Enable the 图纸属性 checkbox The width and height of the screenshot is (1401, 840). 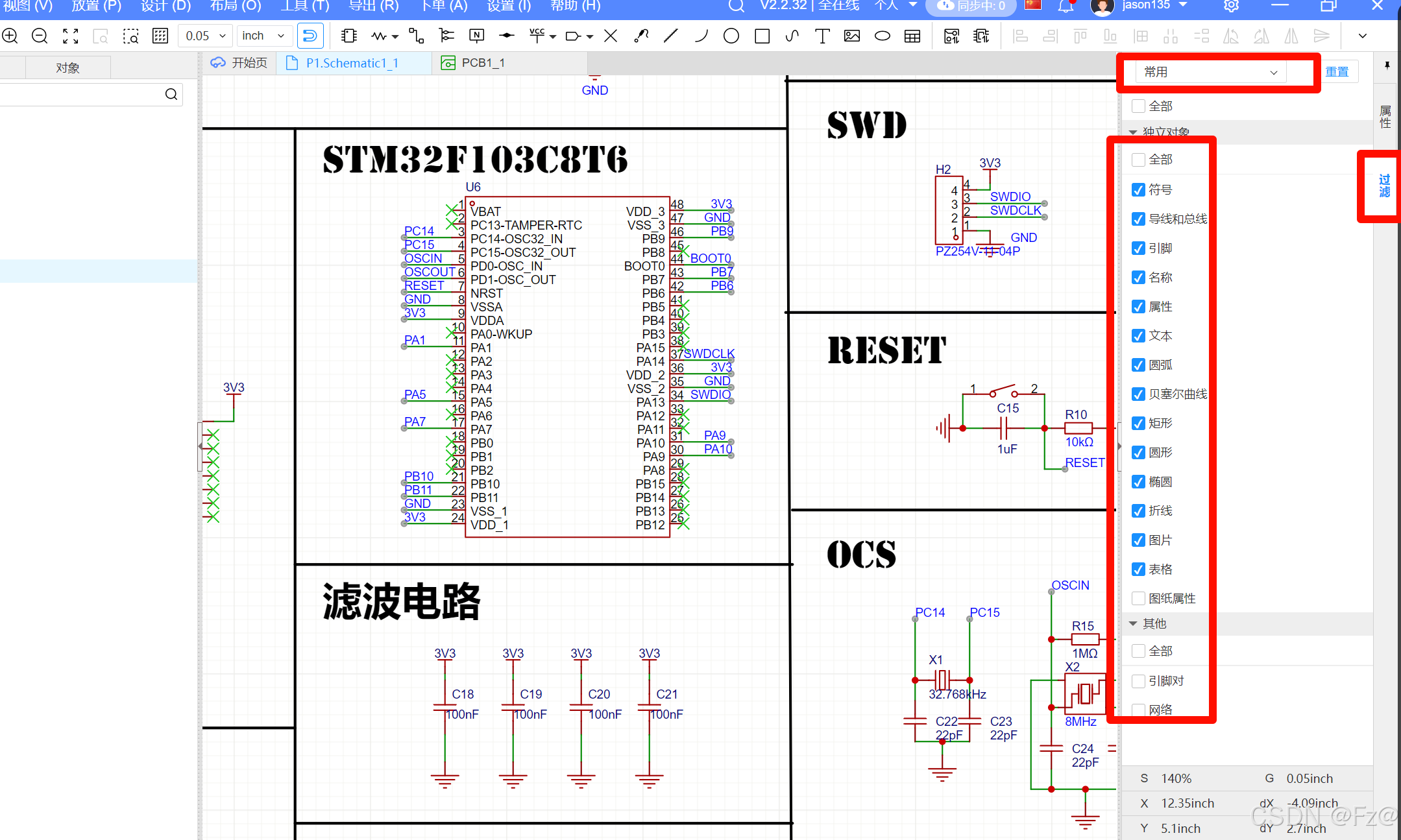tap(1138, 598)
